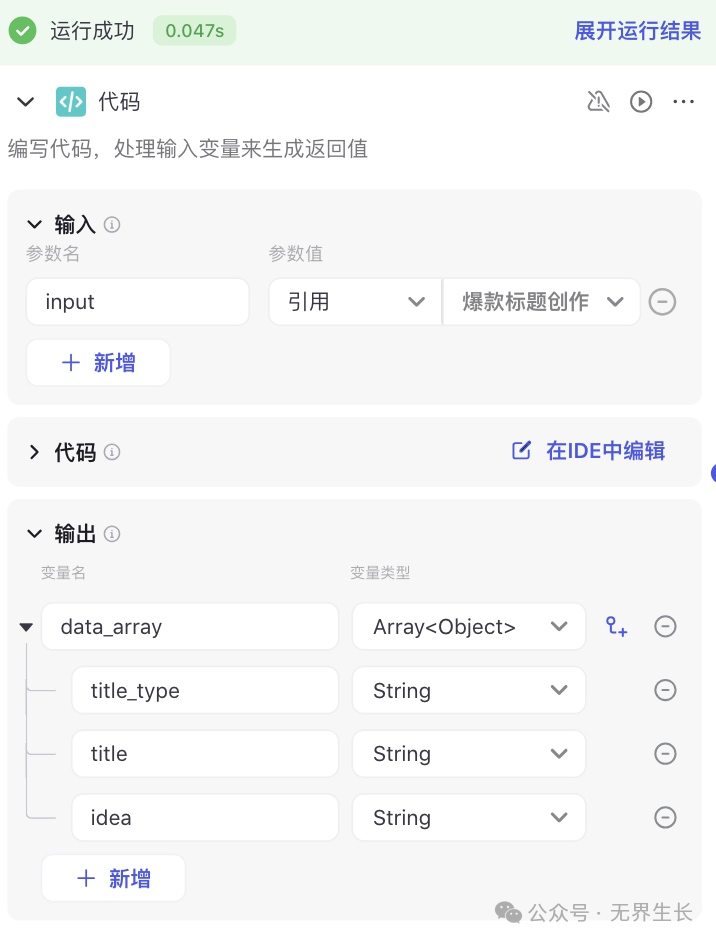The width and height of the screenshot is (716, 942).
Task: Delete the data_array output variable
Action: pos(665,627)
